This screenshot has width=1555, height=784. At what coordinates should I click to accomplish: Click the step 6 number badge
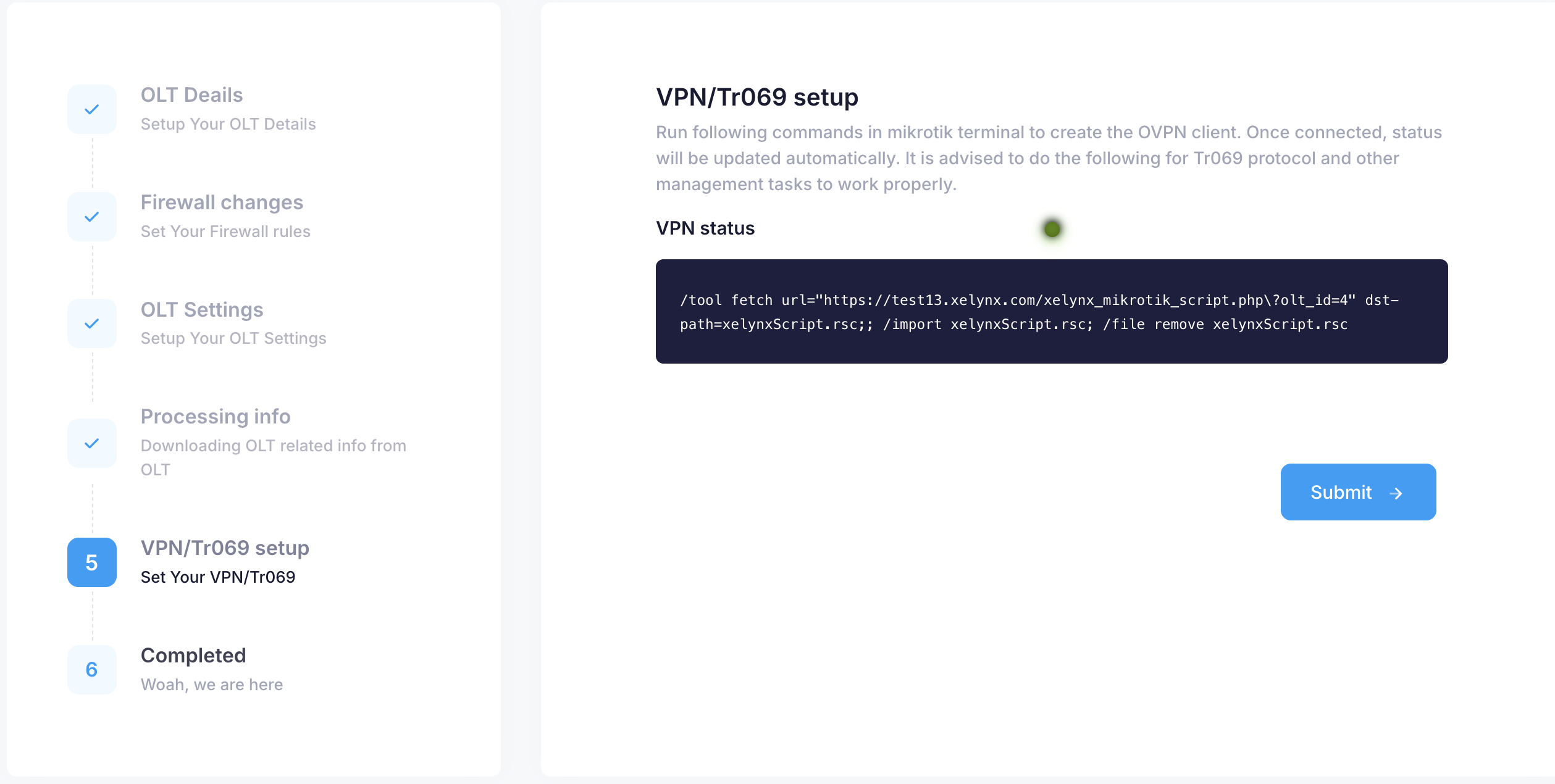pyautogui.click(x=92, y=670)
